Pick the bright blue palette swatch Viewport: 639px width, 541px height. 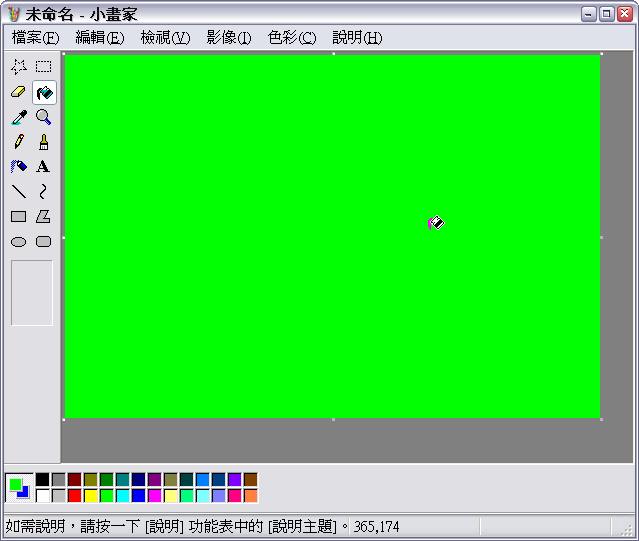point(139,496)
